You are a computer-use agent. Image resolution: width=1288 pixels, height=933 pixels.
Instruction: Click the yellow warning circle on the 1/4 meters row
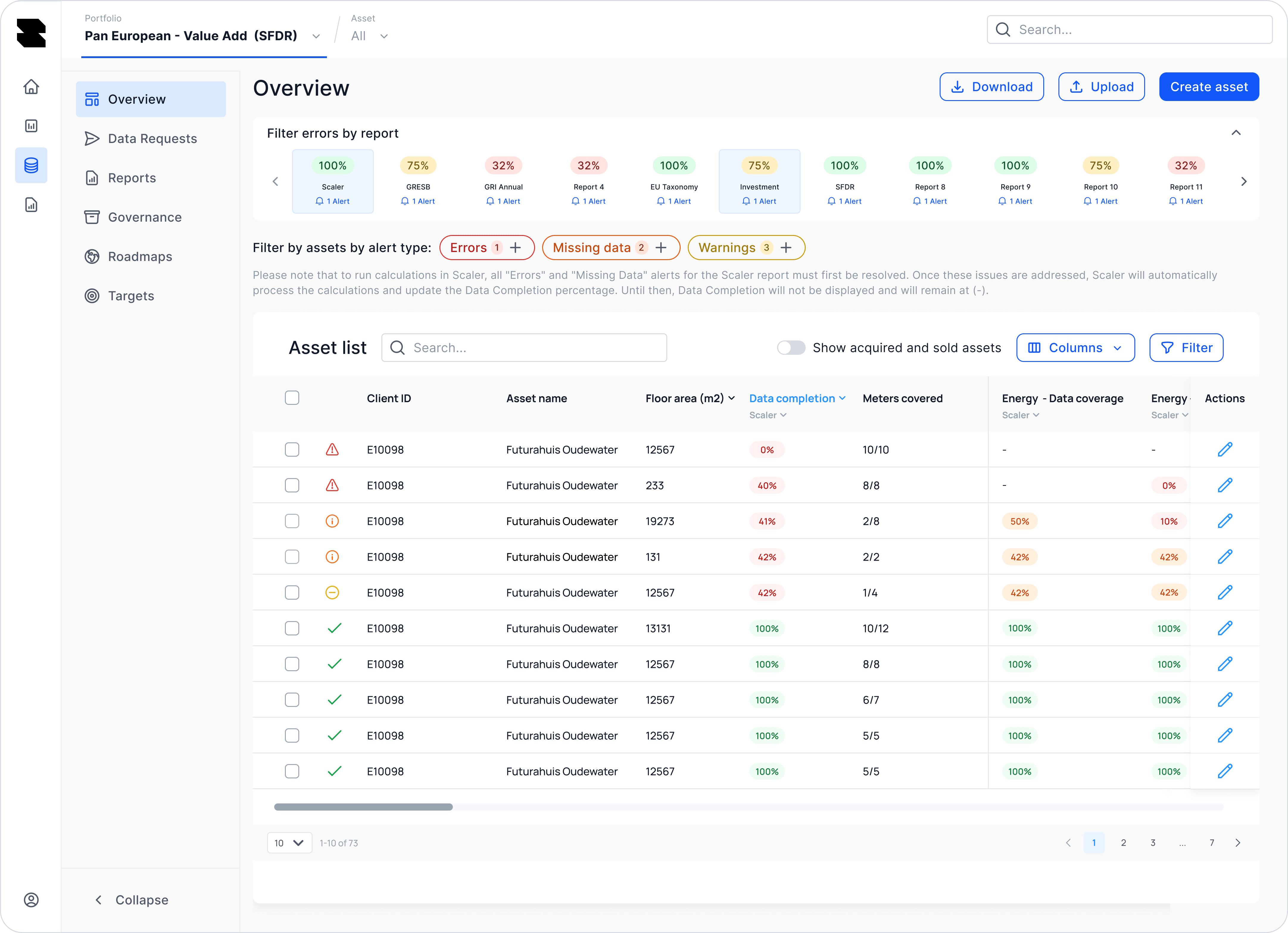[332, 593]
